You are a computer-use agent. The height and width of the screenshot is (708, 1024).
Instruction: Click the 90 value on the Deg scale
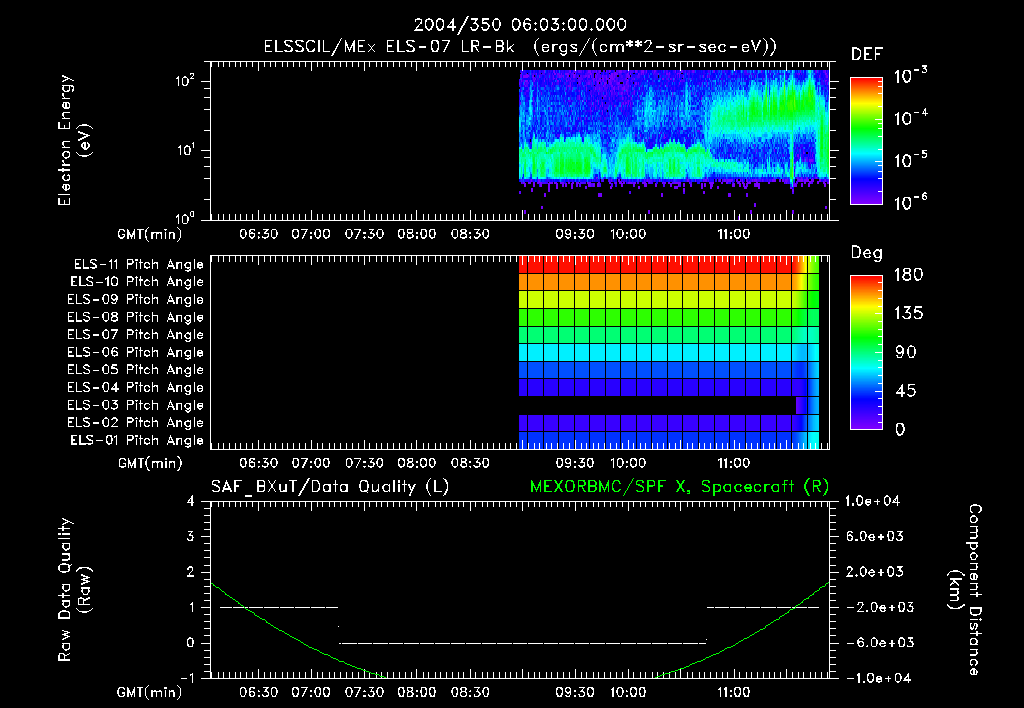[906, 353]
